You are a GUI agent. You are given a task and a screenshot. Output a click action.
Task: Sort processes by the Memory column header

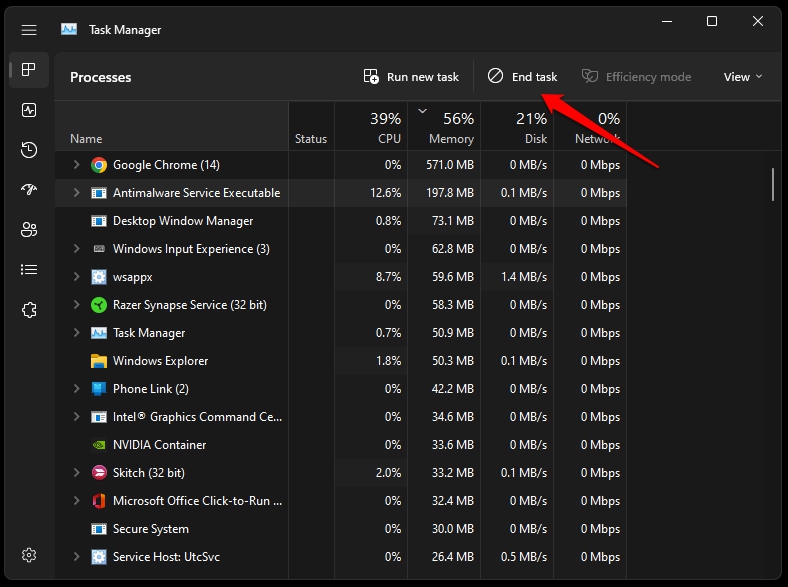[x=444, y=126]
